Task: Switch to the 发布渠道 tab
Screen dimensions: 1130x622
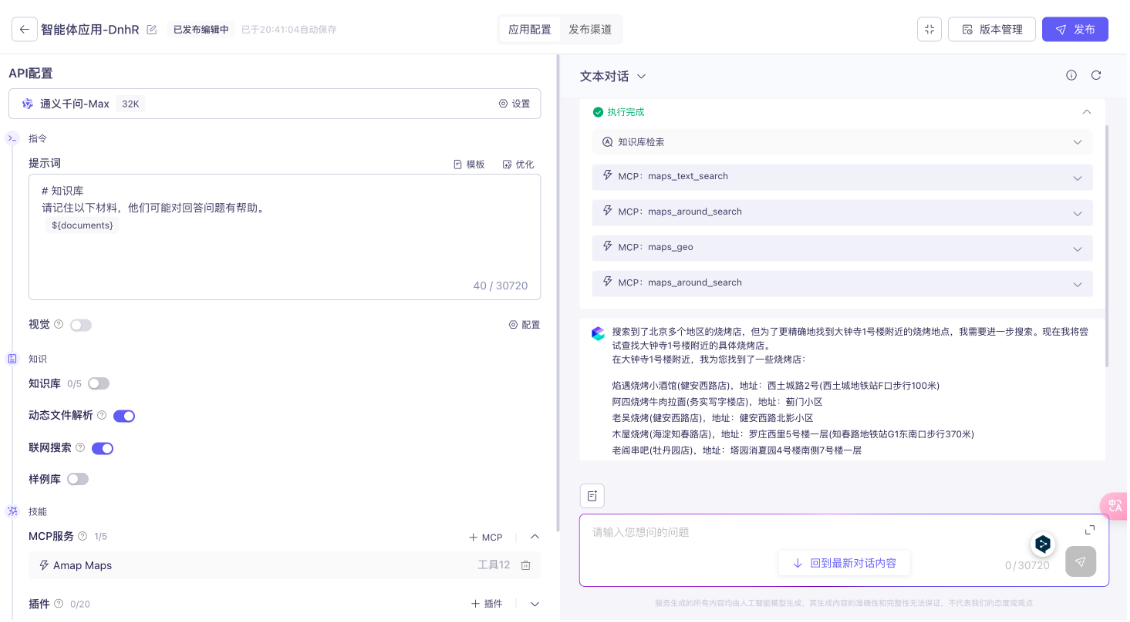Action: point(590,30)
